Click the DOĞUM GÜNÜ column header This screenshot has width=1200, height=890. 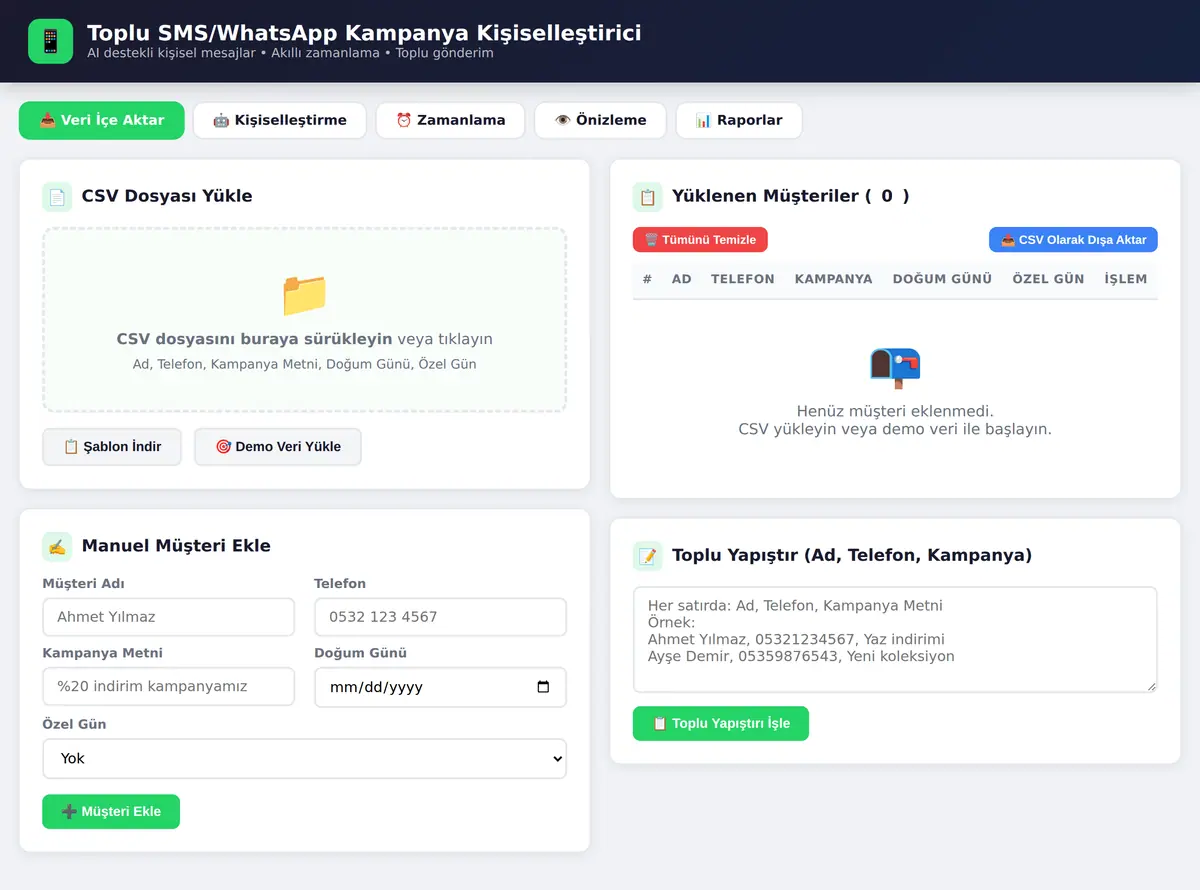943,279
